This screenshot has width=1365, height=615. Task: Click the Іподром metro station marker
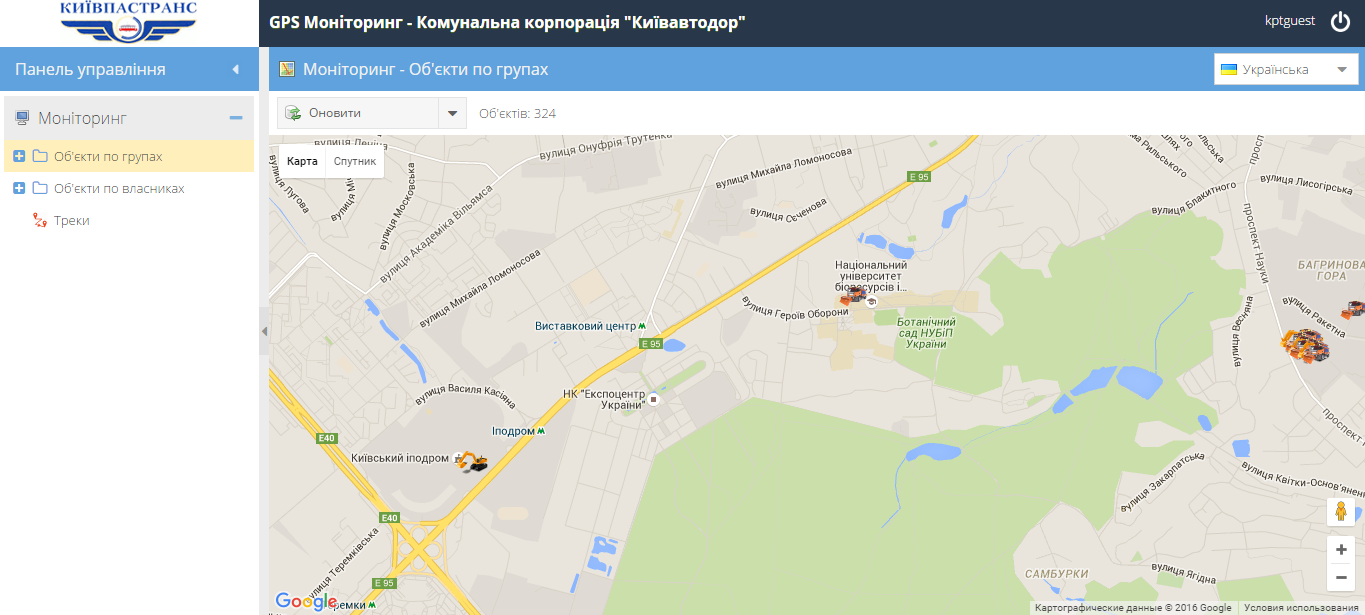pos(541,431)
